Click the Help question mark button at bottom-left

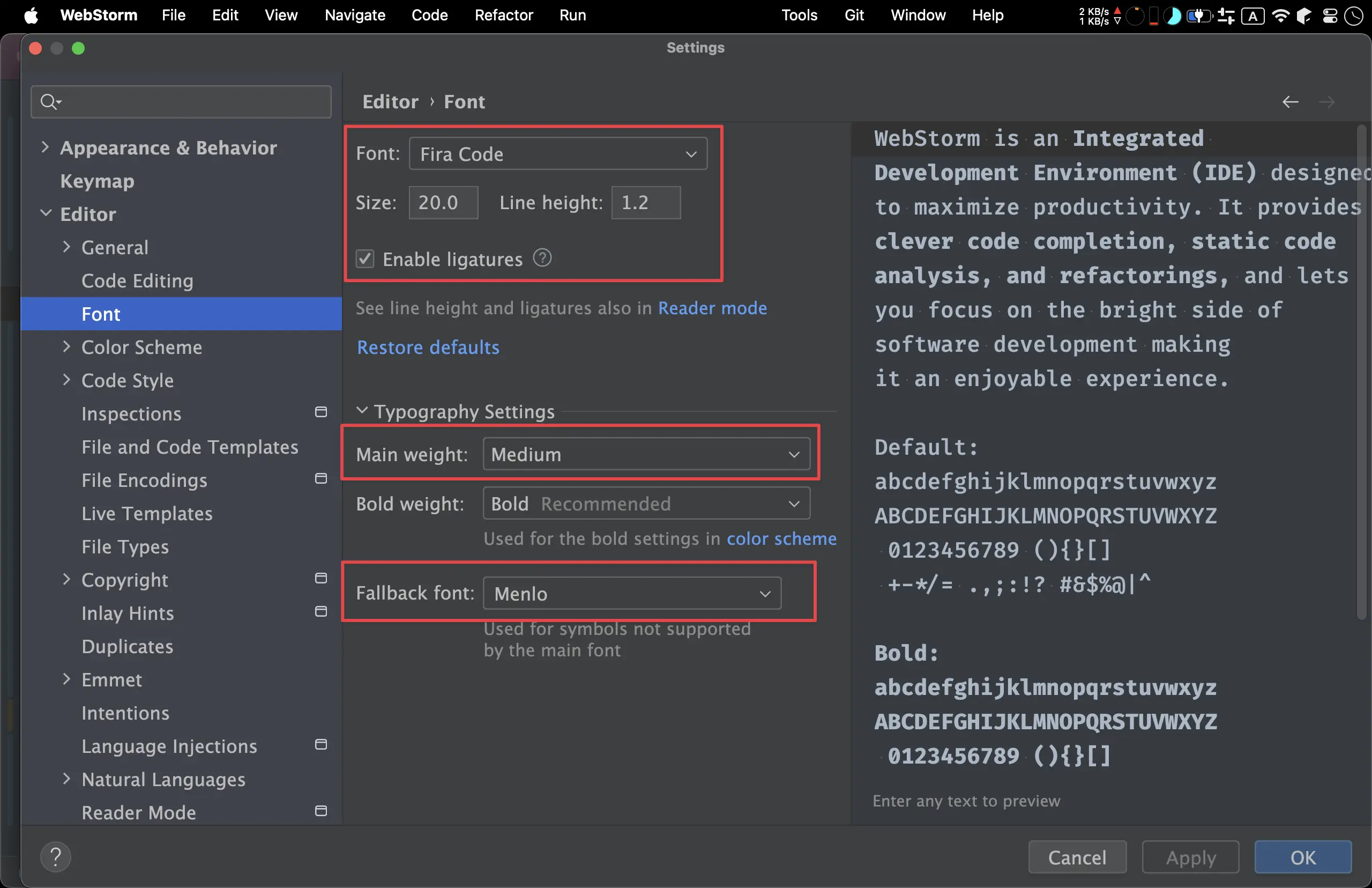click(56, 857)
